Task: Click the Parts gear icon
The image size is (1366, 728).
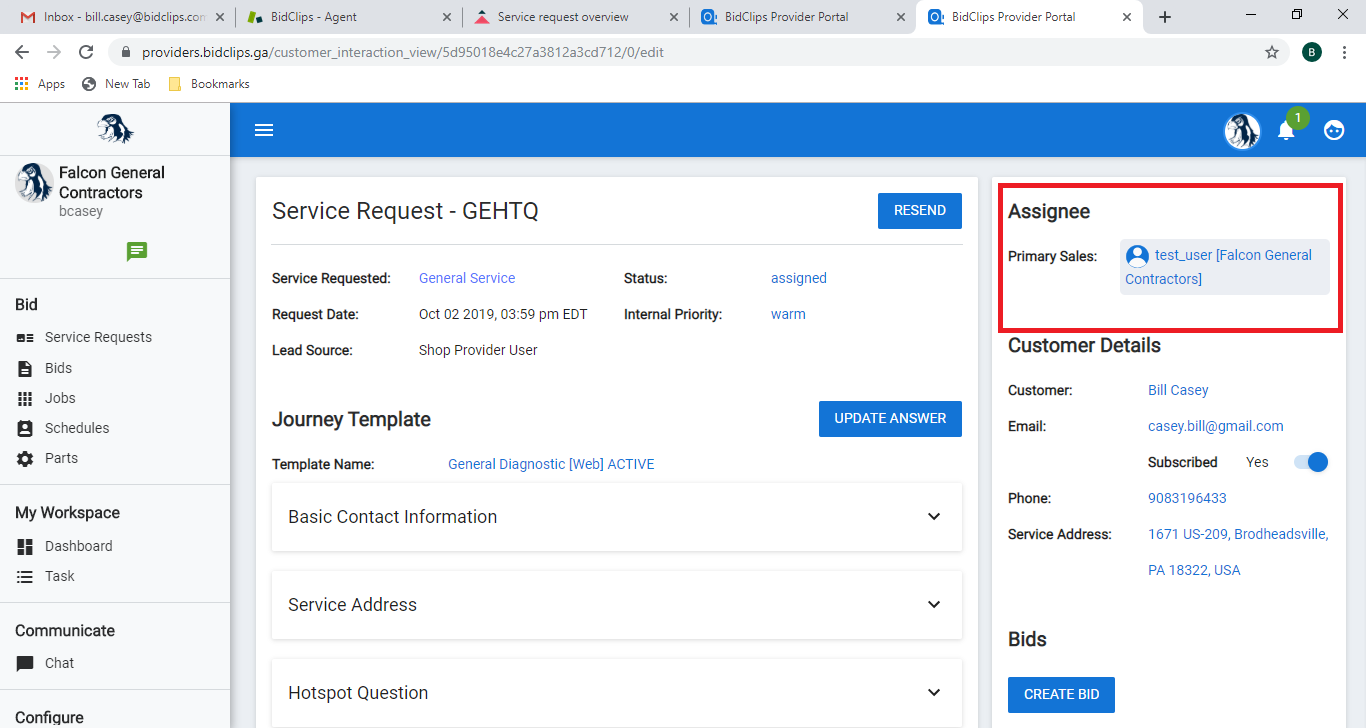Action: pyautogui.click(x=25, y=458)
